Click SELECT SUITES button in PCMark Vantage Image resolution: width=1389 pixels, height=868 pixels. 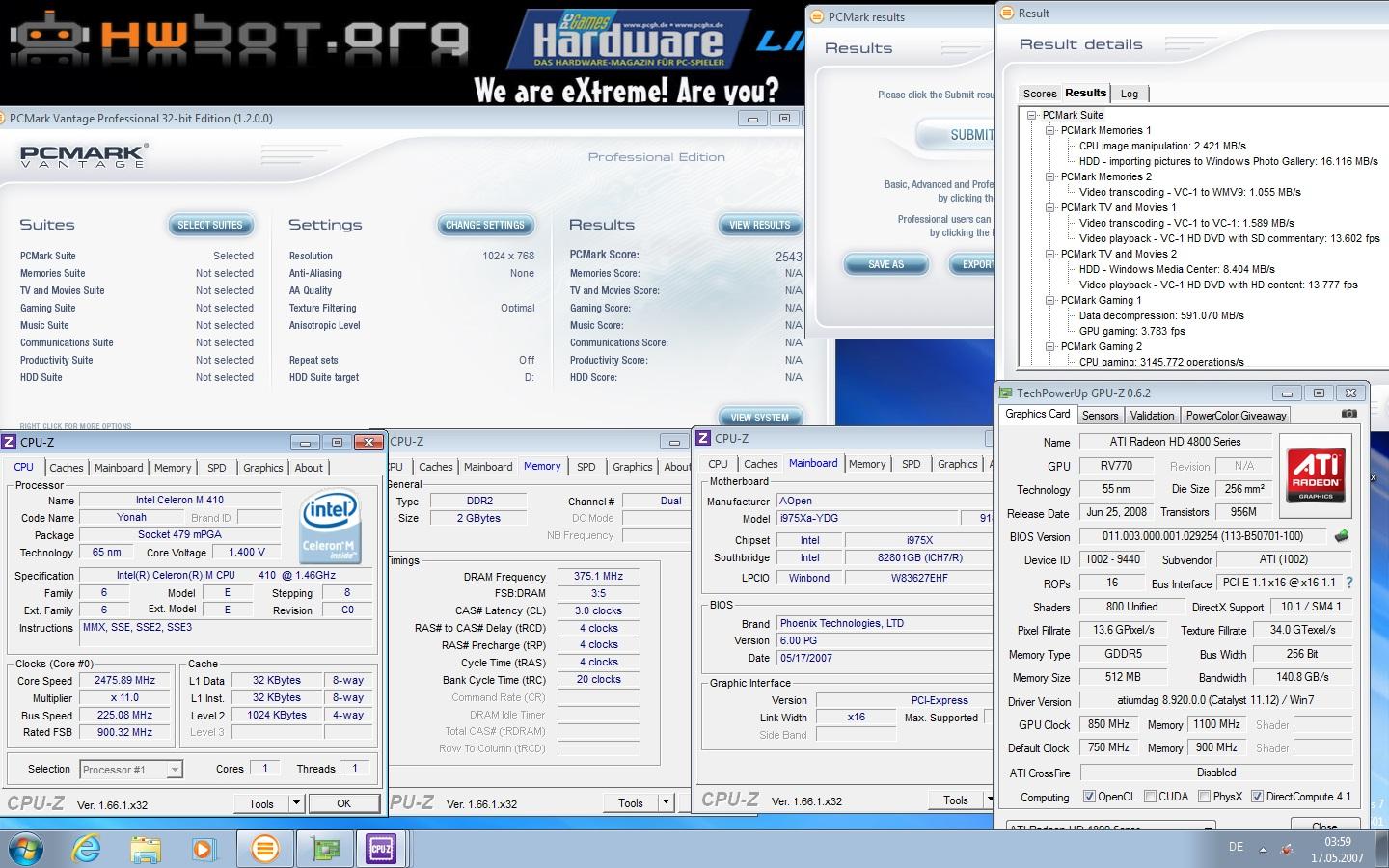click(x=210, y=225)
